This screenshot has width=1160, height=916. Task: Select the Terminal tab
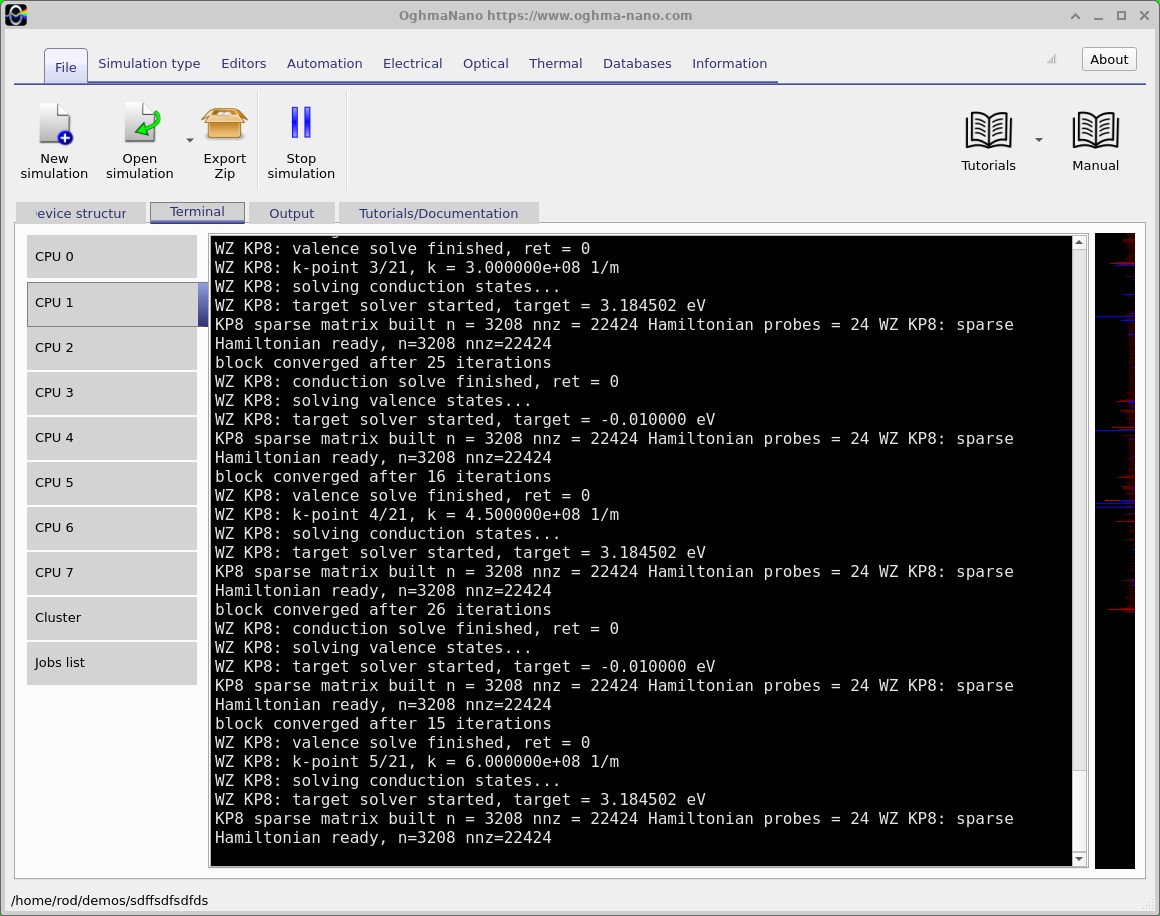[197, 212]
